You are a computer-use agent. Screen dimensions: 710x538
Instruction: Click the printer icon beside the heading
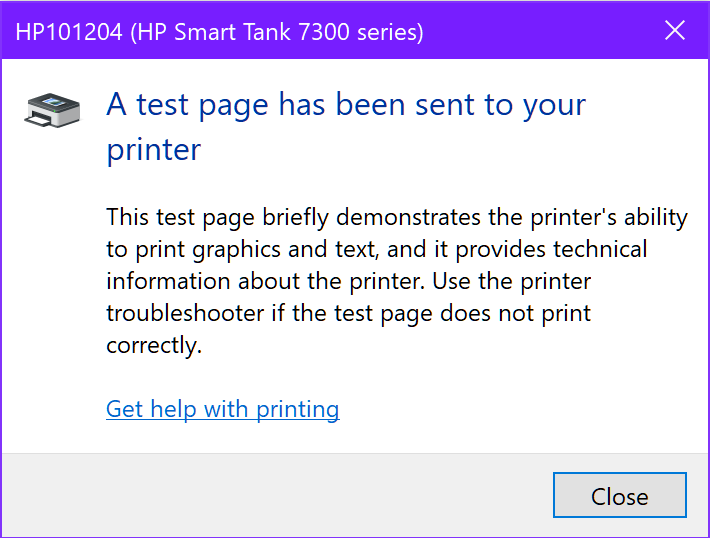tap(52, 110)
